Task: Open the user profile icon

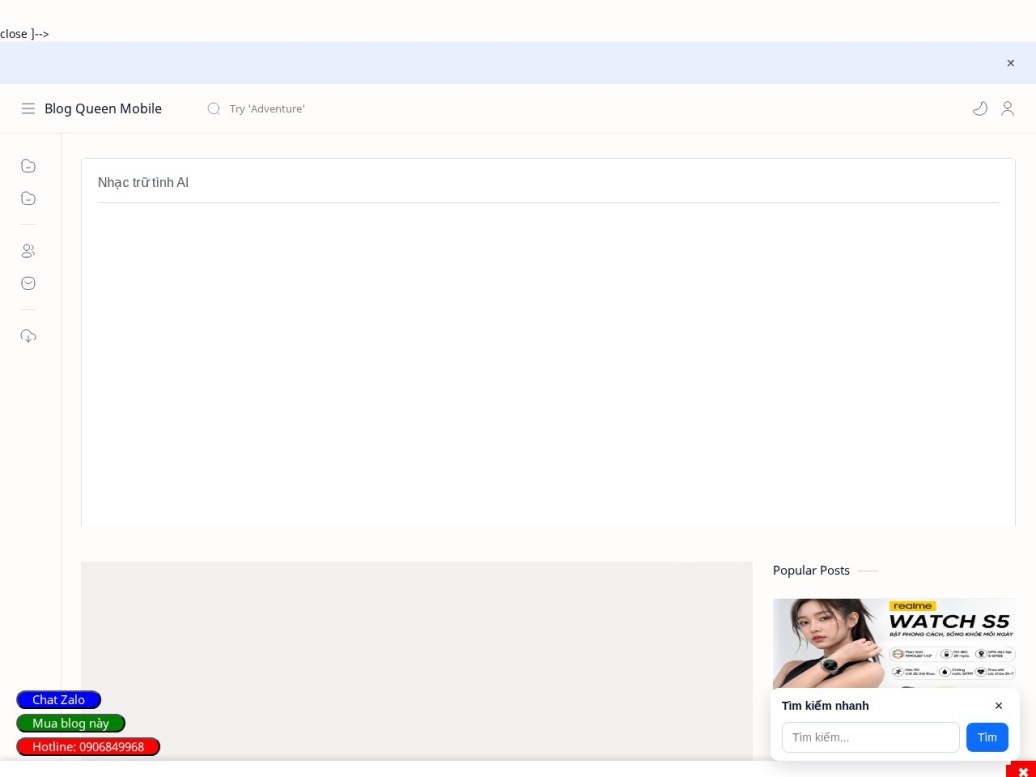Action: click(x=1007, y=108)
